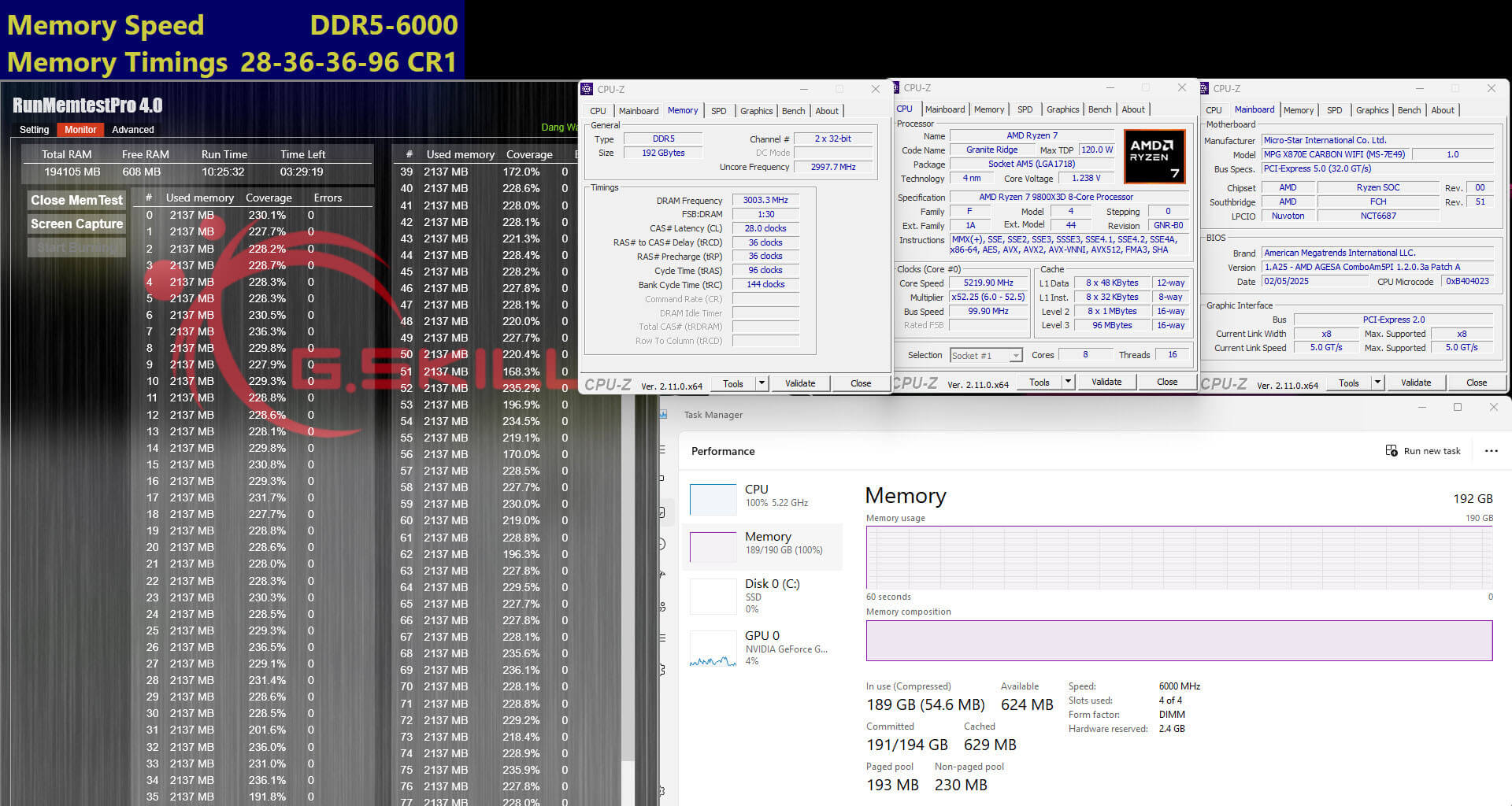Screen dimensions: 1512x806
Task: Maximize the Task Manager window
Action: coord(1458,407)
